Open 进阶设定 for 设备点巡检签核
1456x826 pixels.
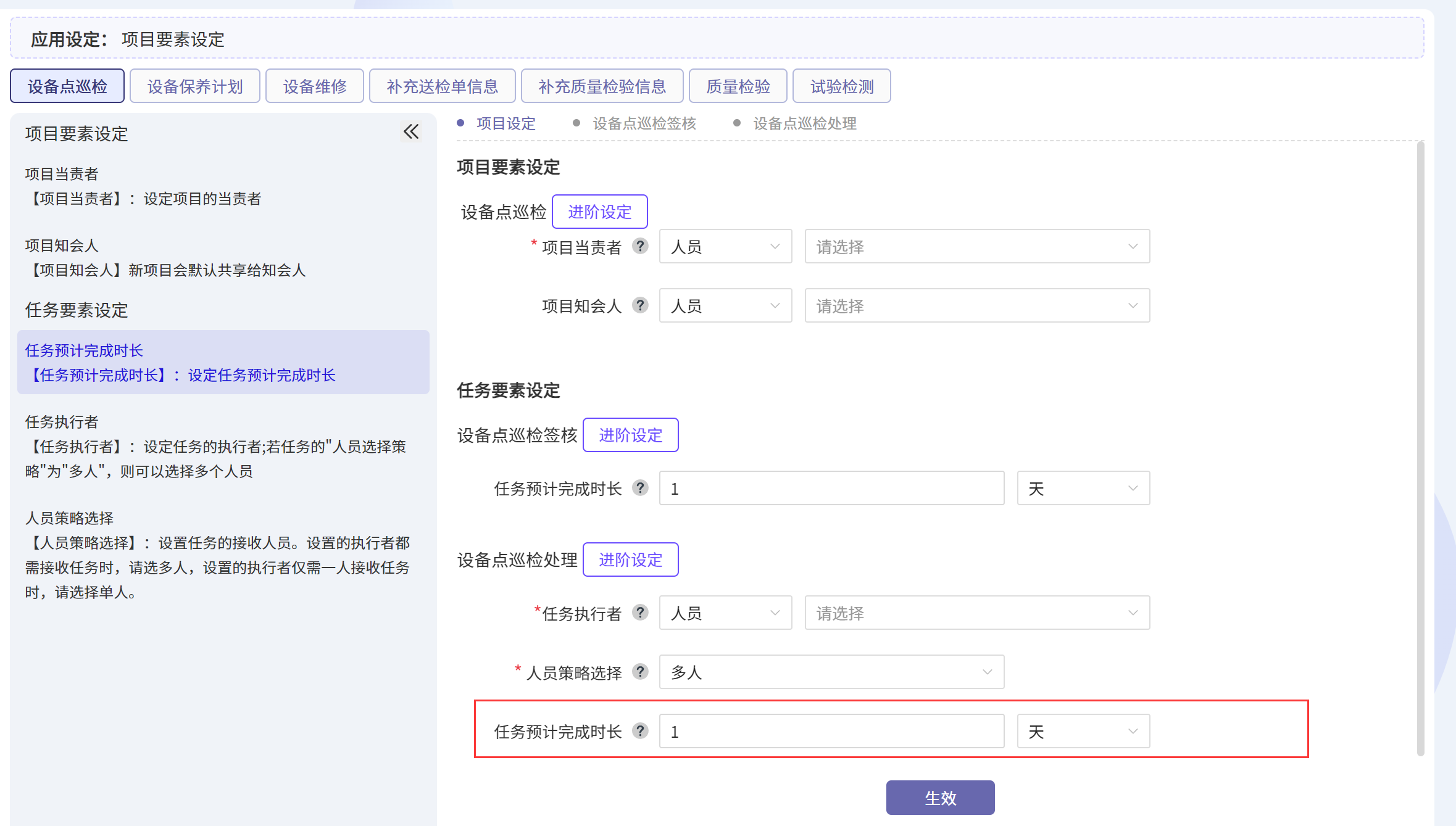point(631,435)
